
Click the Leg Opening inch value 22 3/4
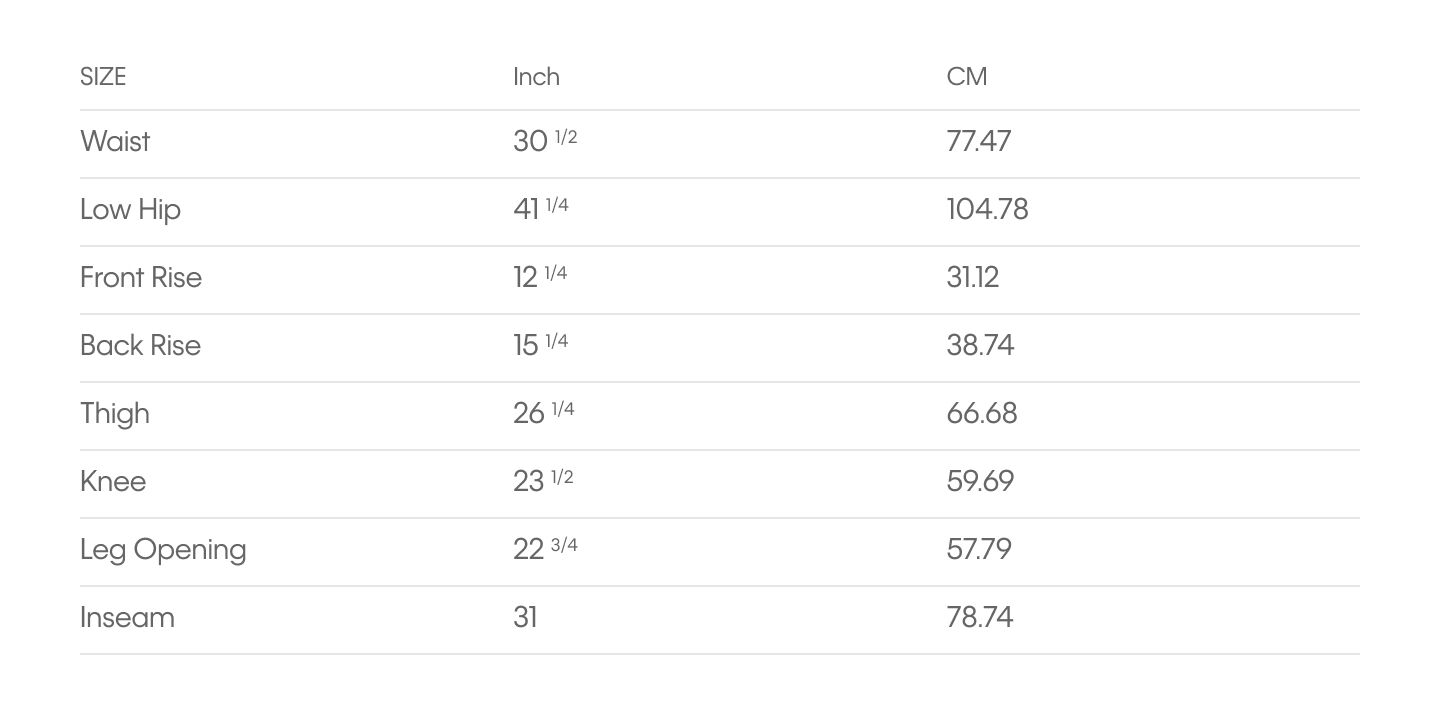coord(545,548)
